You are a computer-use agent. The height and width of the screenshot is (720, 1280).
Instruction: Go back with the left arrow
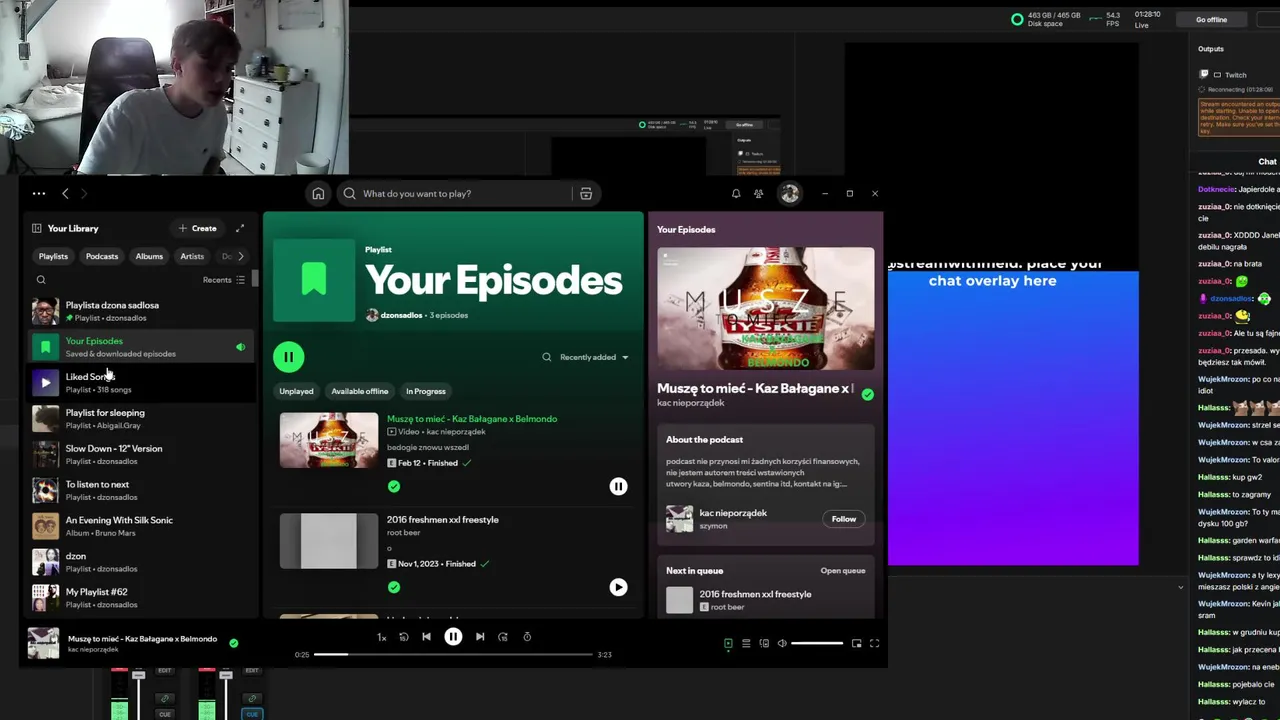click(x=65, y=194)
